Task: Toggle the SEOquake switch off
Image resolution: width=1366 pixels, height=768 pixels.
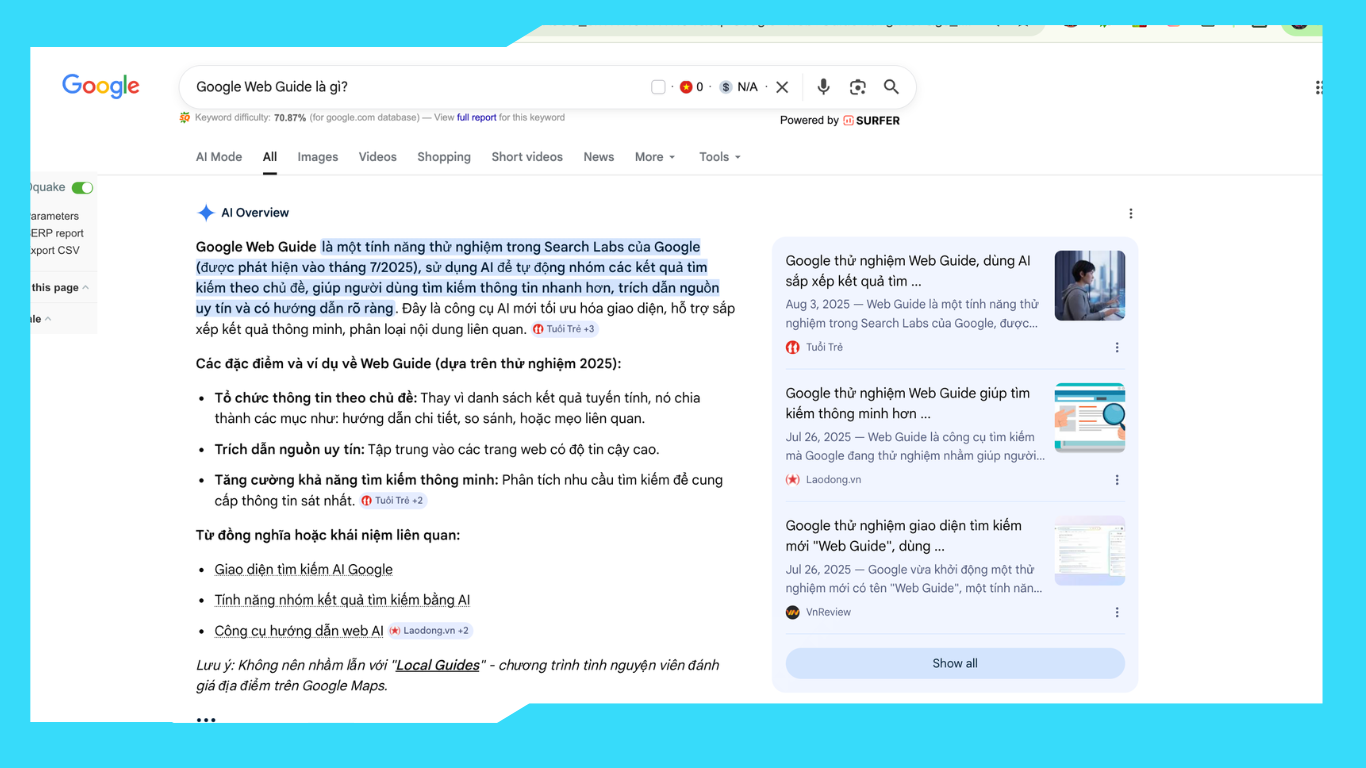Action: (x=82, y=188)
